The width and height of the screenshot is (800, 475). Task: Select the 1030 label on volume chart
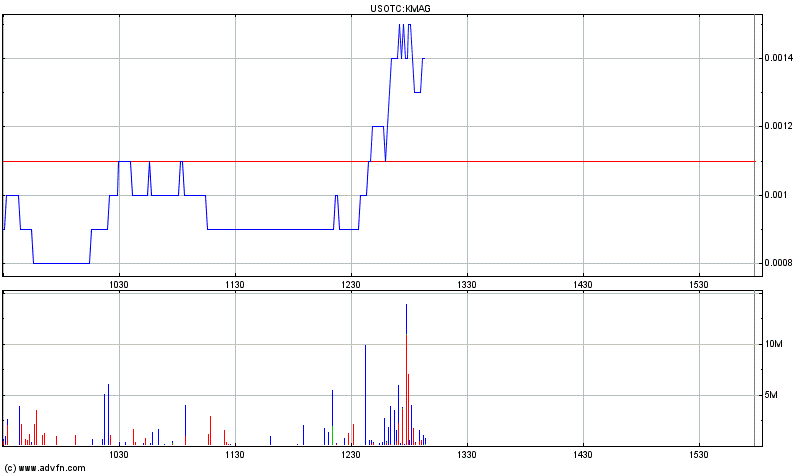pyautogui.click(x=119, y=455)
